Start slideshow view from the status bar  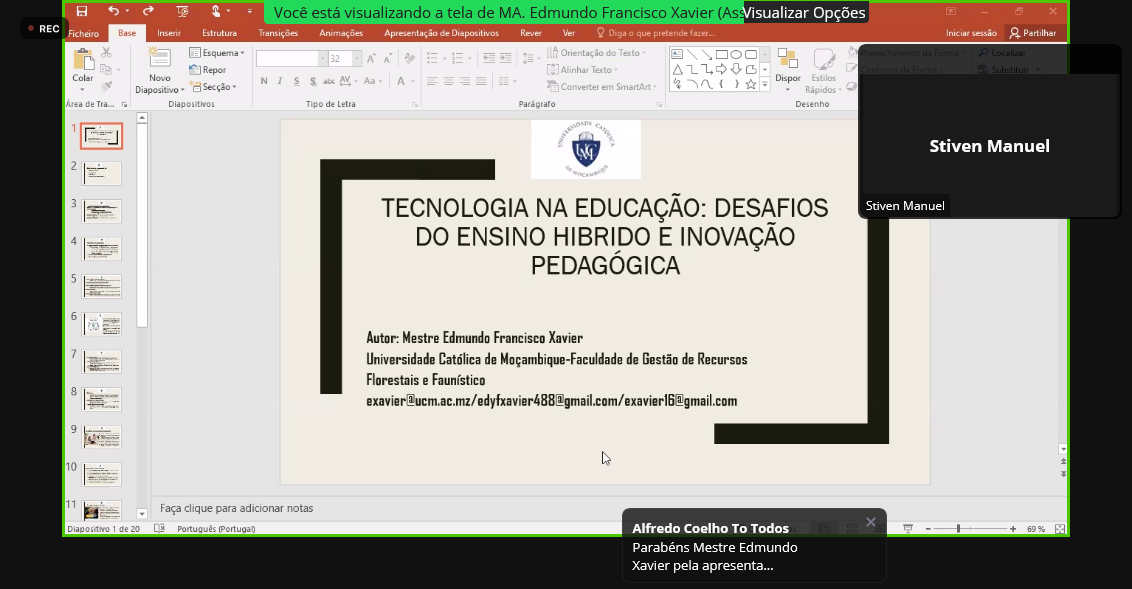pyautogui.click(x=907, y=528)
